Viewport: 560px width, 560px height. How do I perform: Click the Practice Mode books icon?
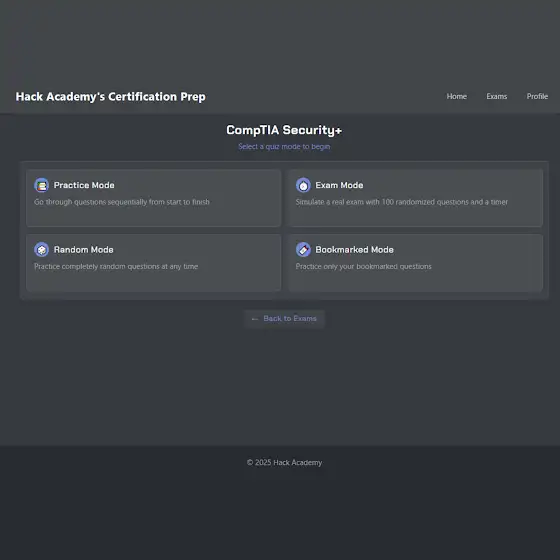point(41,185)
